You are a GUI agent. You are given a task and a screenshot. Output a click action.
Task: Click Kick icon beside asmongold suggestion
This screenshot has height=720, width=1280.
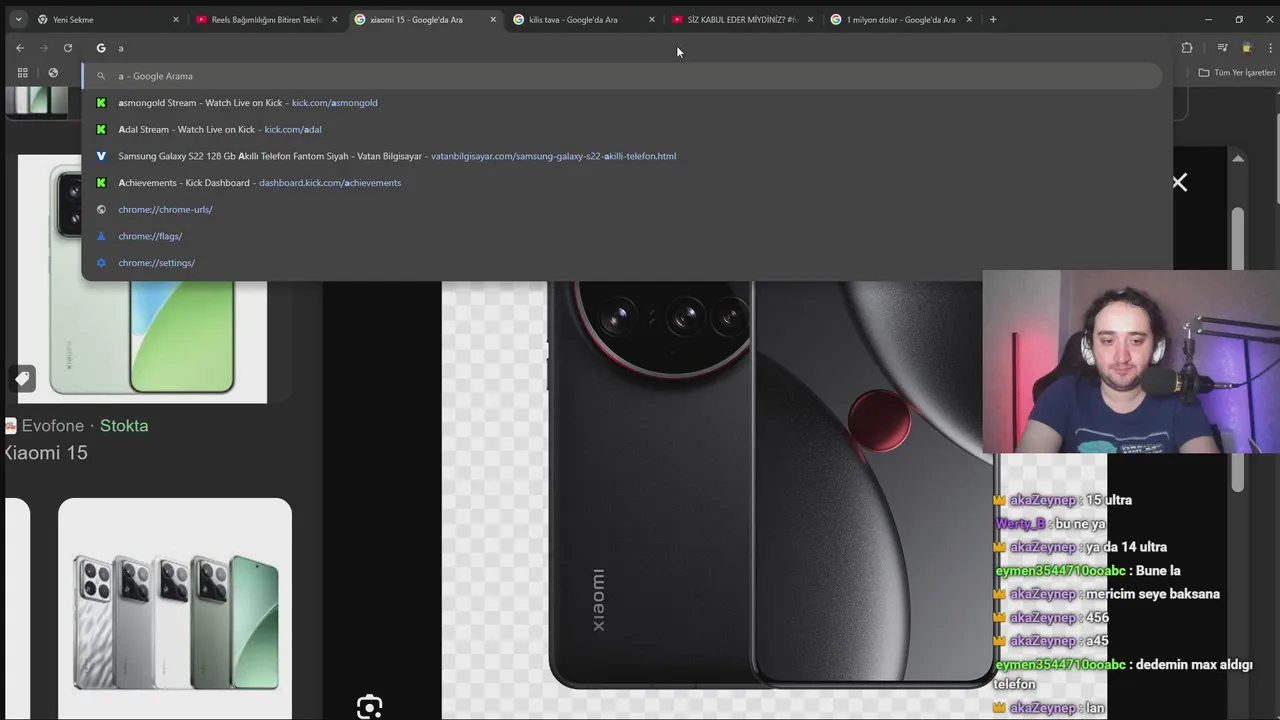click(101, 103)
